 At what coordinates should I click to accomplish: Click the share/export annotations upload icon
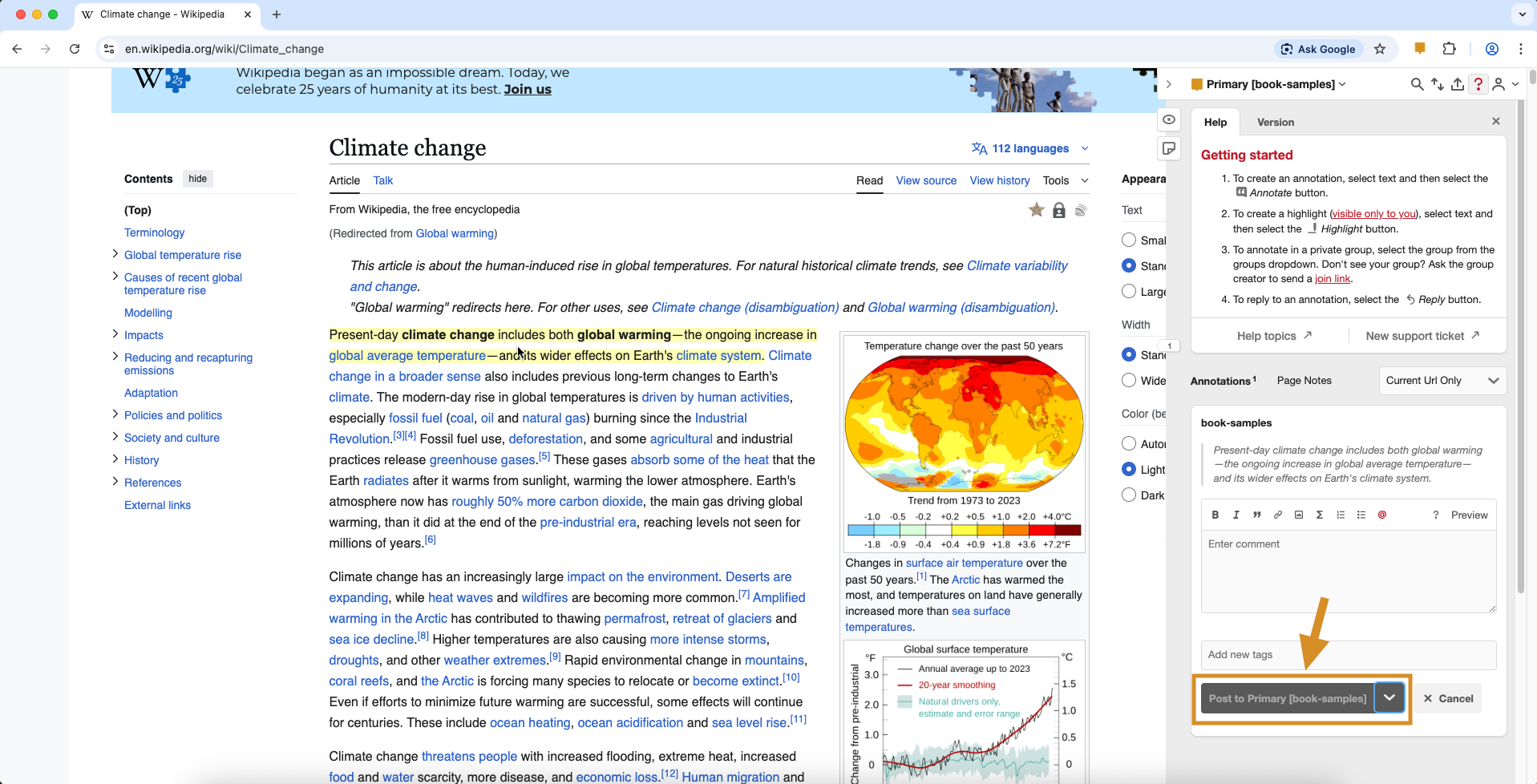(x=1458, y=84)
